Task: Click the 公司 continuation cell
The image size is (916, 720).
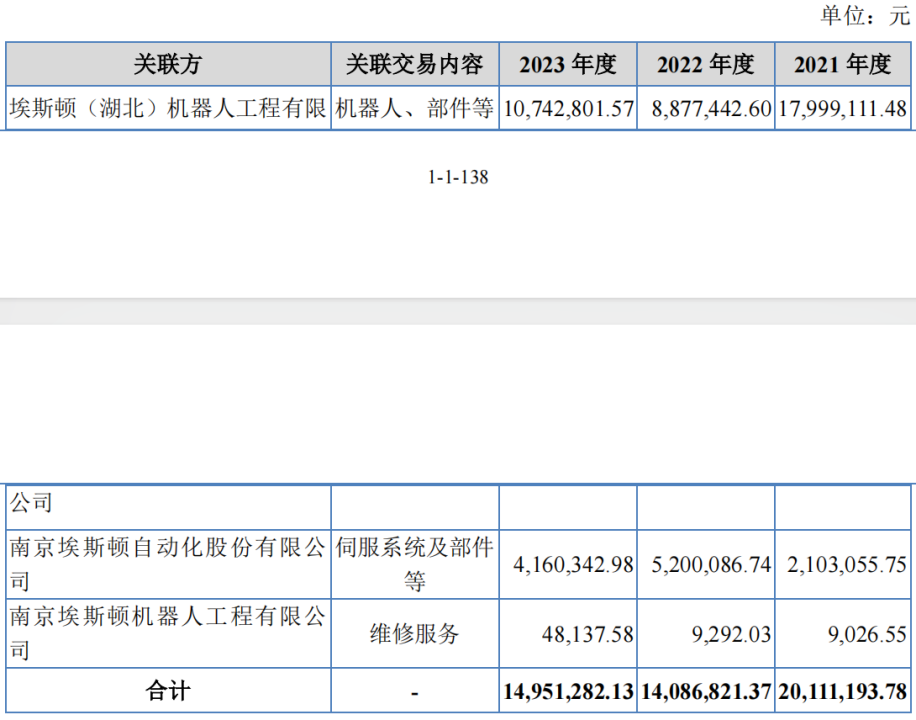Action: click(168, 507)
